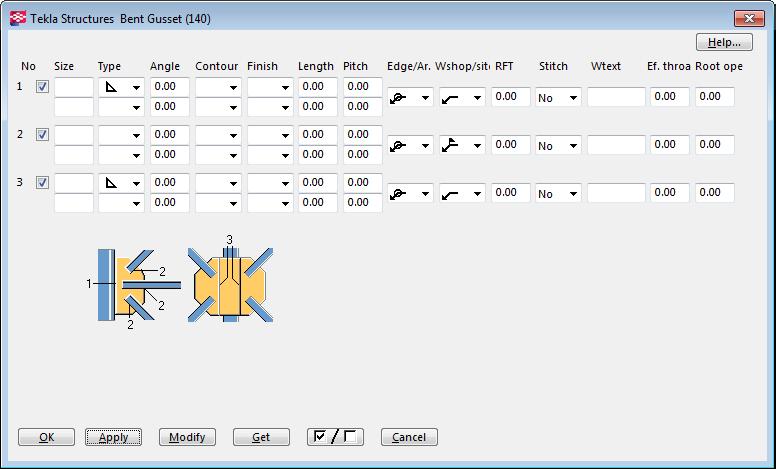
Task: Toggle all checkboxes on/off button
Action: tap(336, 437)
